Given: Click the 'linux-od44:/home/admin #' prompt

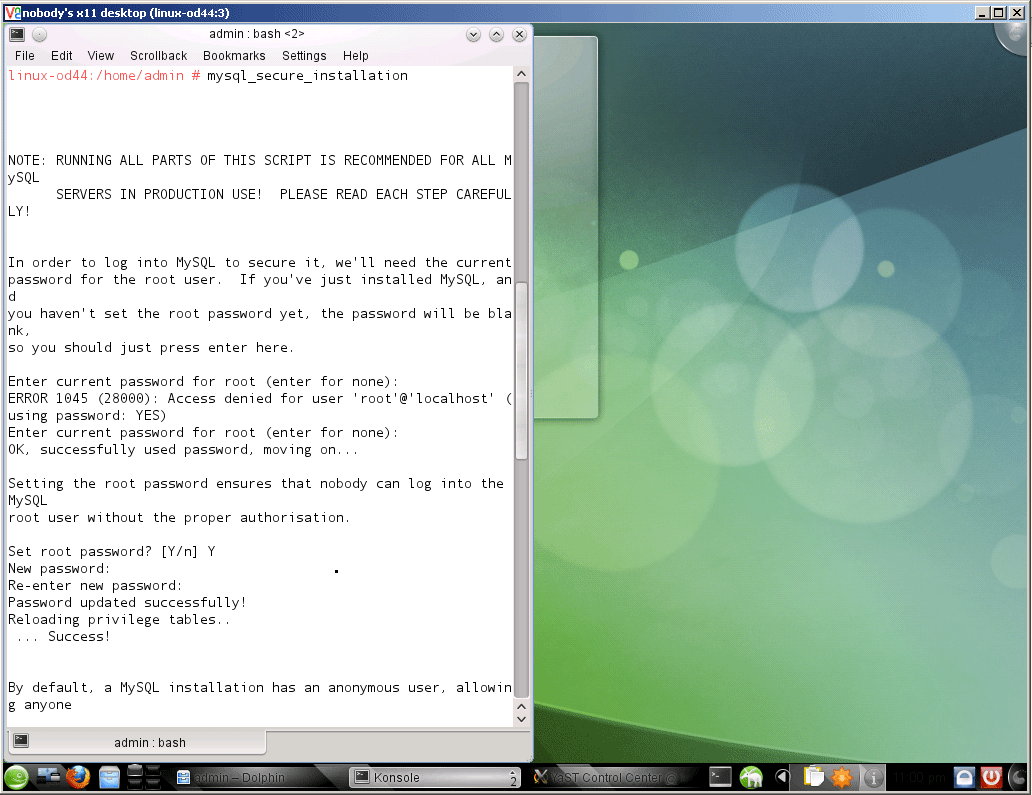Looking at the screenshot, I should coord(104,76).
